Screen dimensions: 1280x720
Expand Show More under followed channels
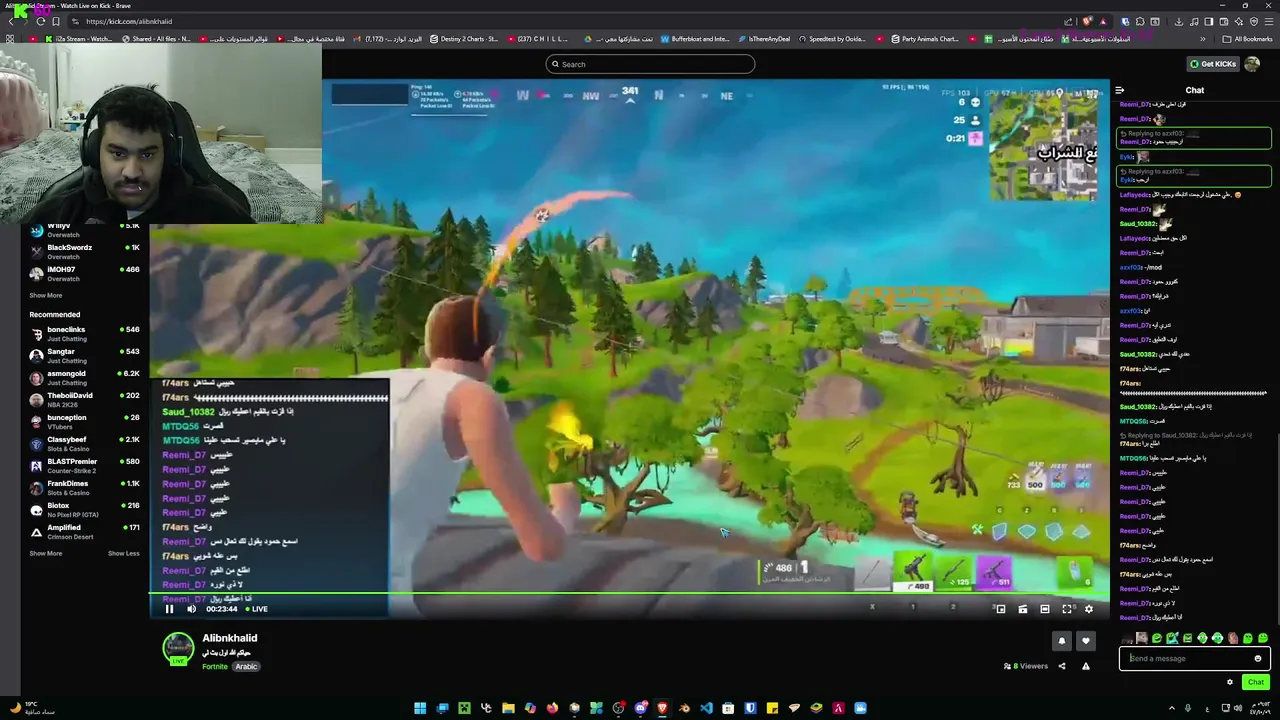pos(45,295)
